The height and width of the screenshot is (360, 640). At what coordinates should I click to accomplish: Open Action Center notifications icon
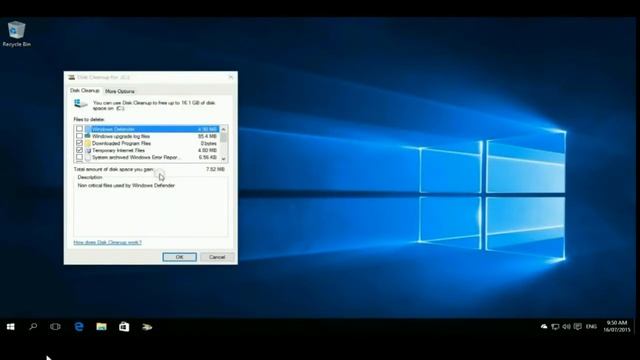(578, 327)
